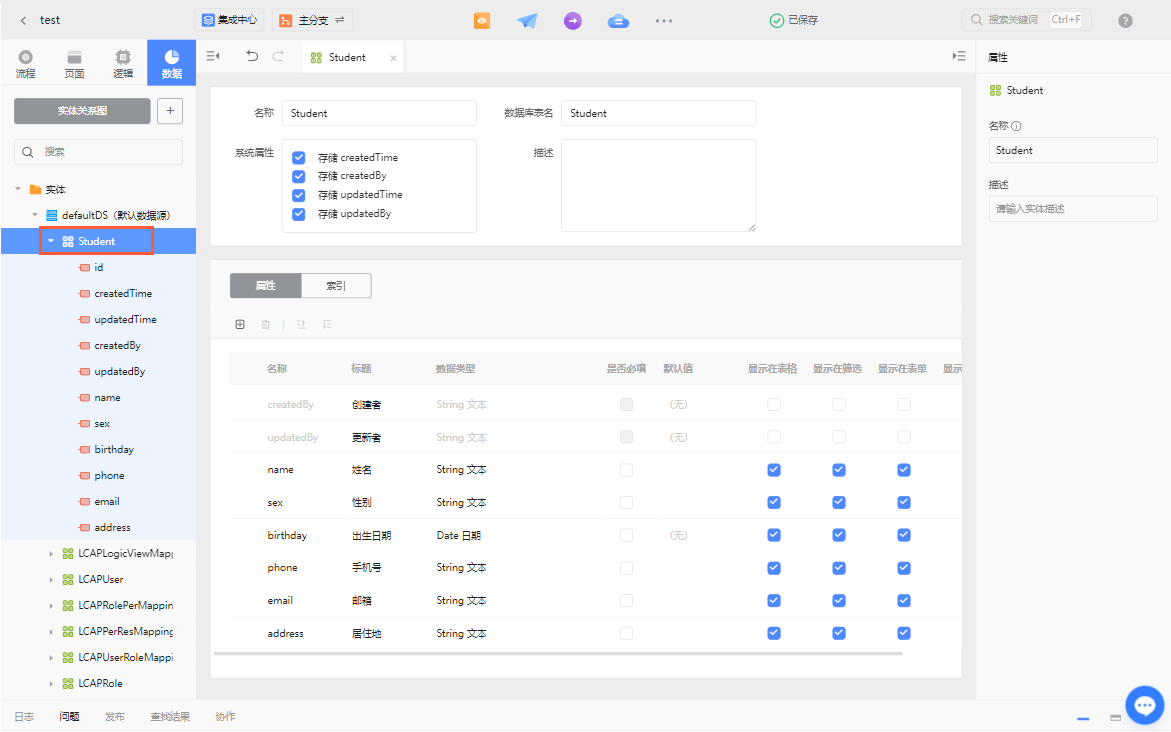Click the orange preview eye icon
Screen dimensions: 1171x732
click(x=482, y=21)
